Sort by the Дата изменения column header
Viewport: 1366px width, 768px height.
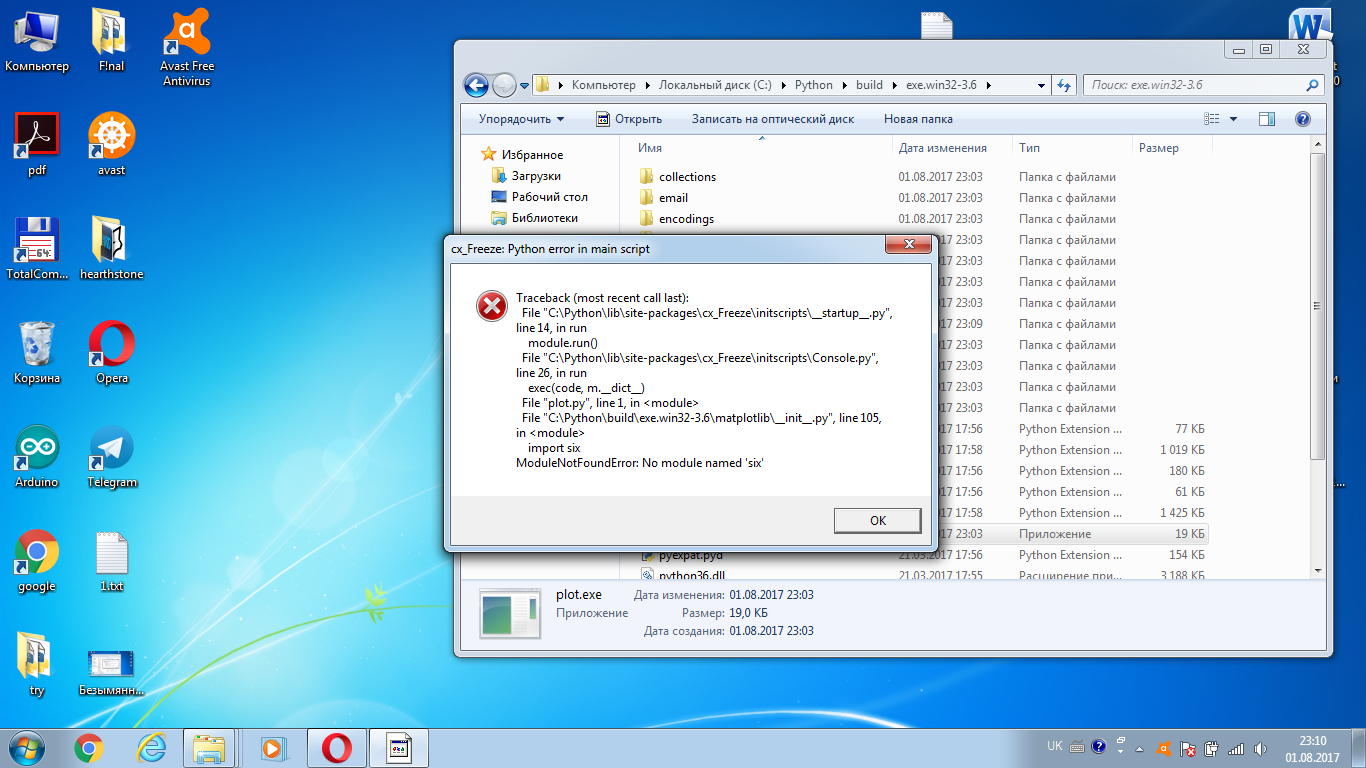click(x=942, y=148)
